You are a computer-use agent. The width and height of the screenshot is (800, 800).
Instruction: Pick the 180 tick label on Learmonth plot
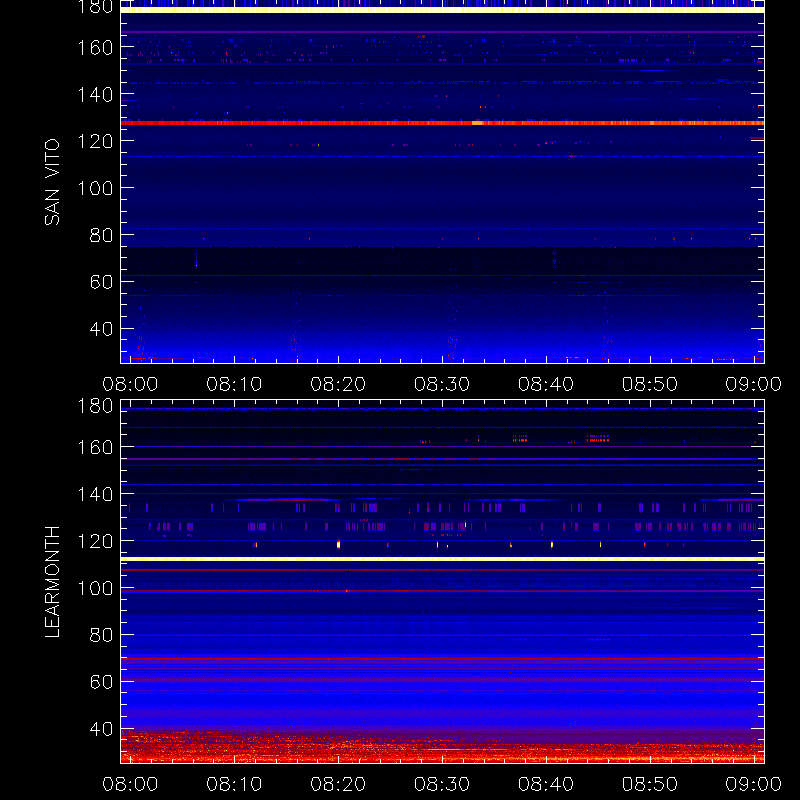95,406
